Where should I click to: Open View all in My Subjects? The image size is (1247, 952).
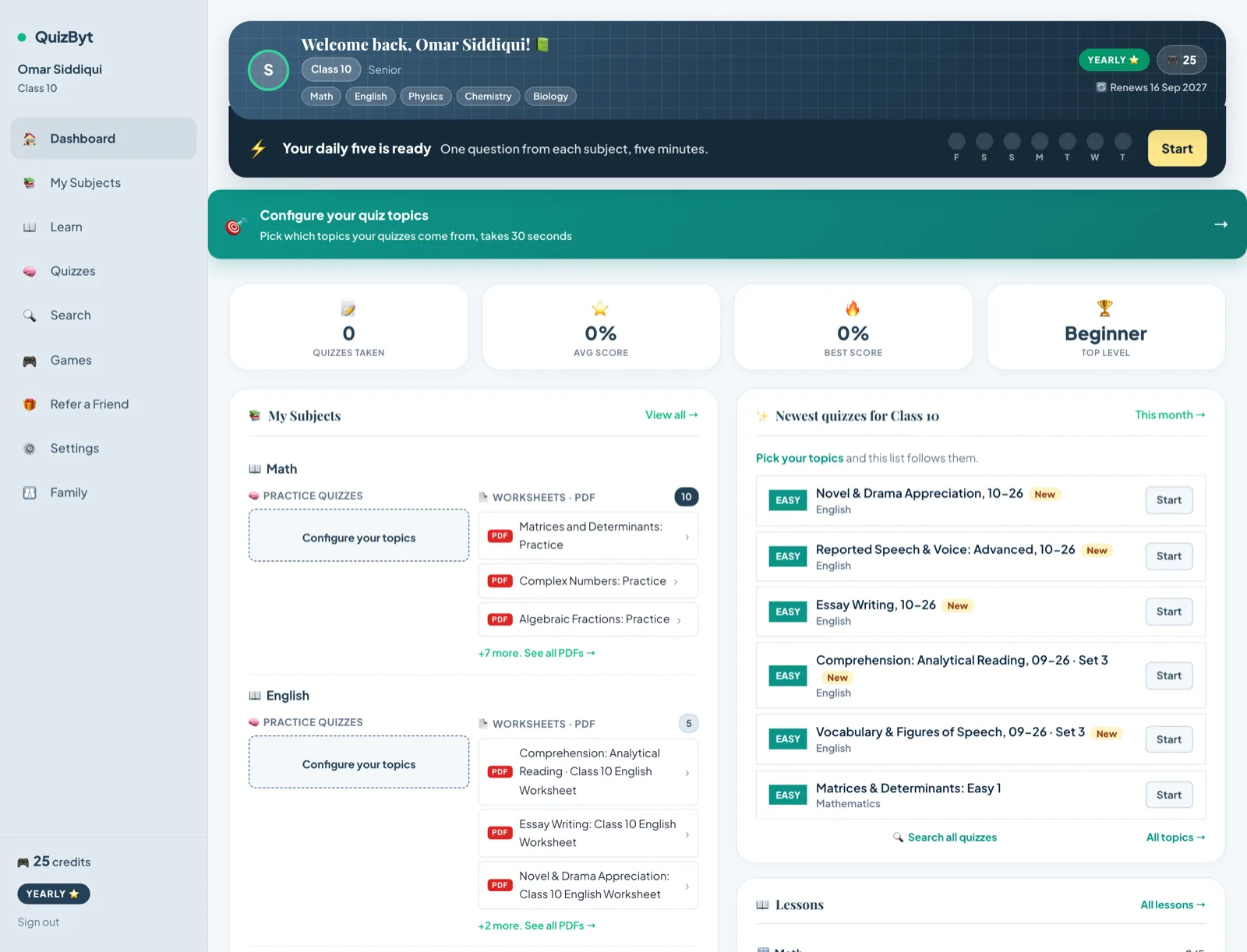pyautogui.click(x=671, y=415)
